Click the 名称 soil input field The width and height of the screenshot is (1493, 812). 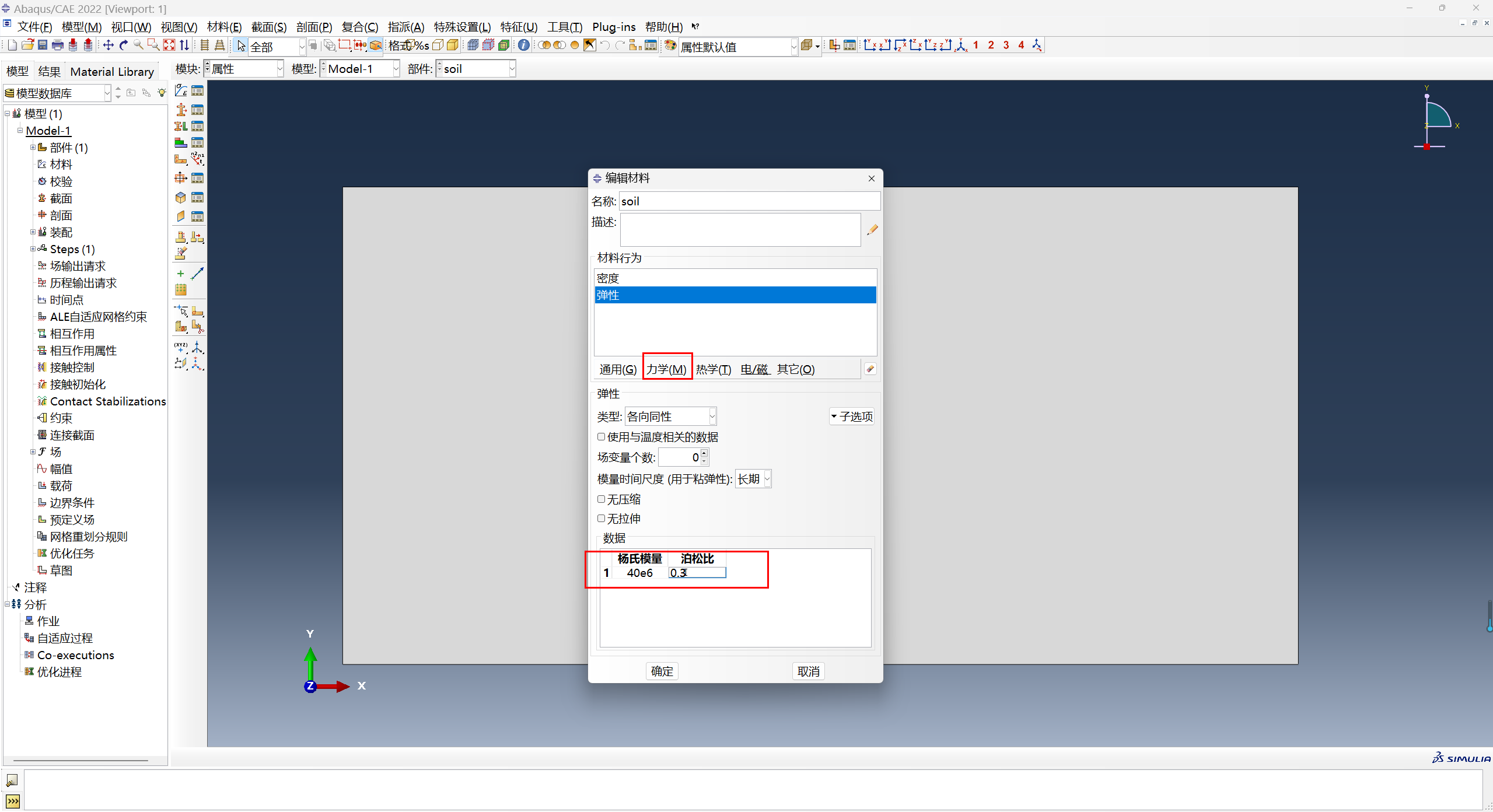750,201
